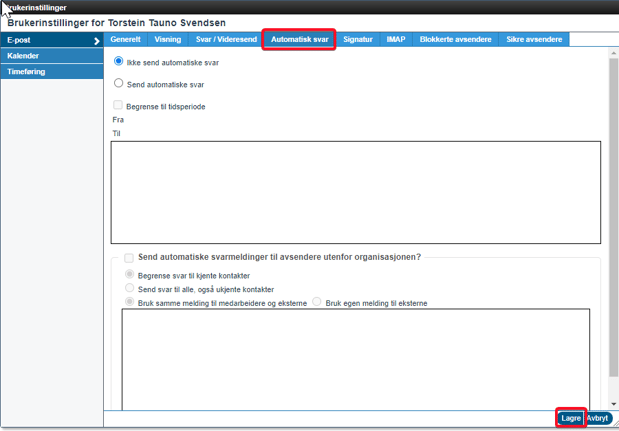
Task: Show the Blokkerte avsendere tab
Action: [x=457, y=40]
